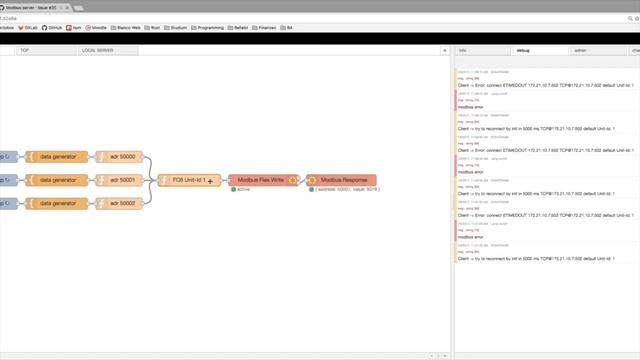
Task: Open the GitLab bookmark
Action: click(28, 28)
